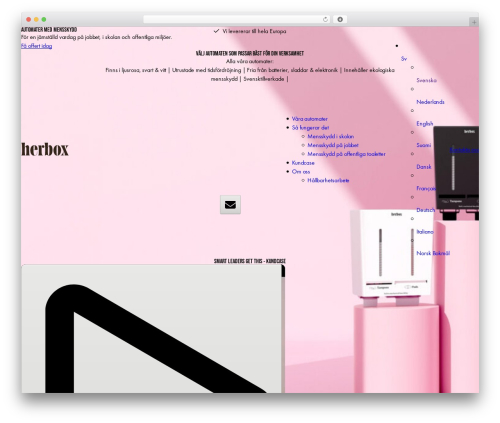Image resolution: width=500 pixels, height=423 pixels.
Task: Switch language to 'Italiano'
Action: tap(425, 232)
